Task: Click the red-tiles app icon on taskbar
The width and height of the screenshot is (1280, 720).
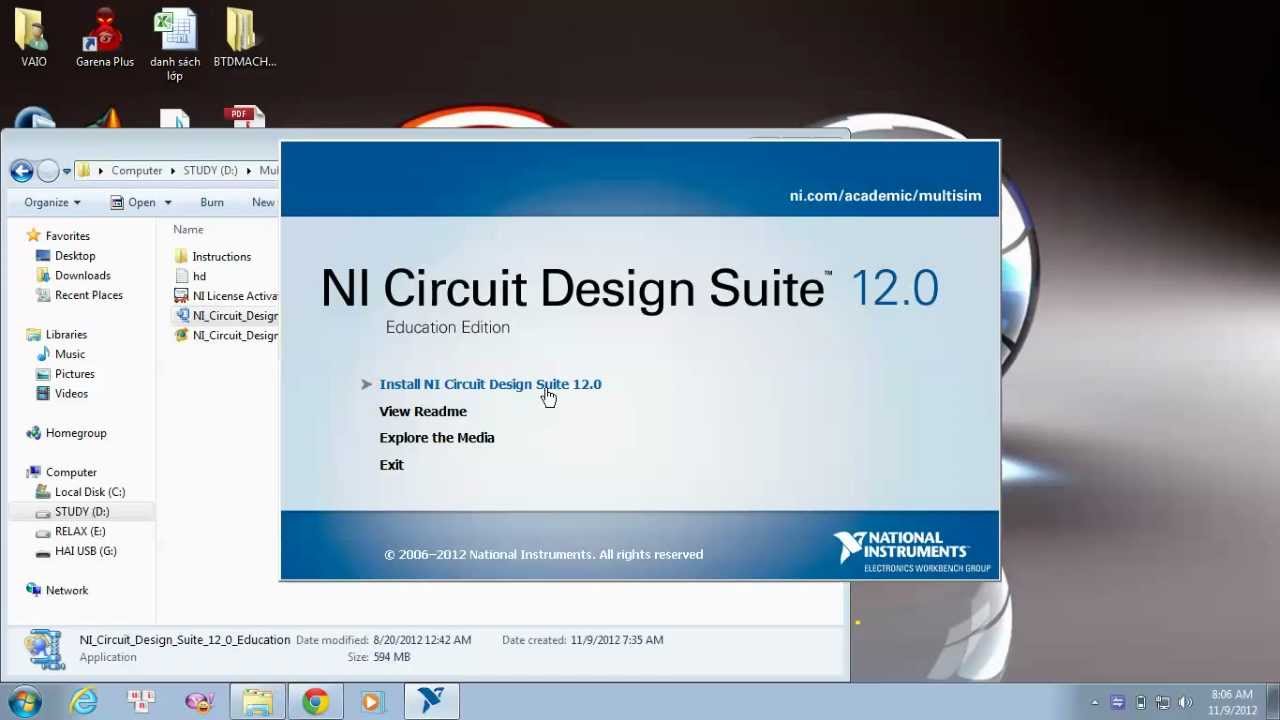Action: 141,702
